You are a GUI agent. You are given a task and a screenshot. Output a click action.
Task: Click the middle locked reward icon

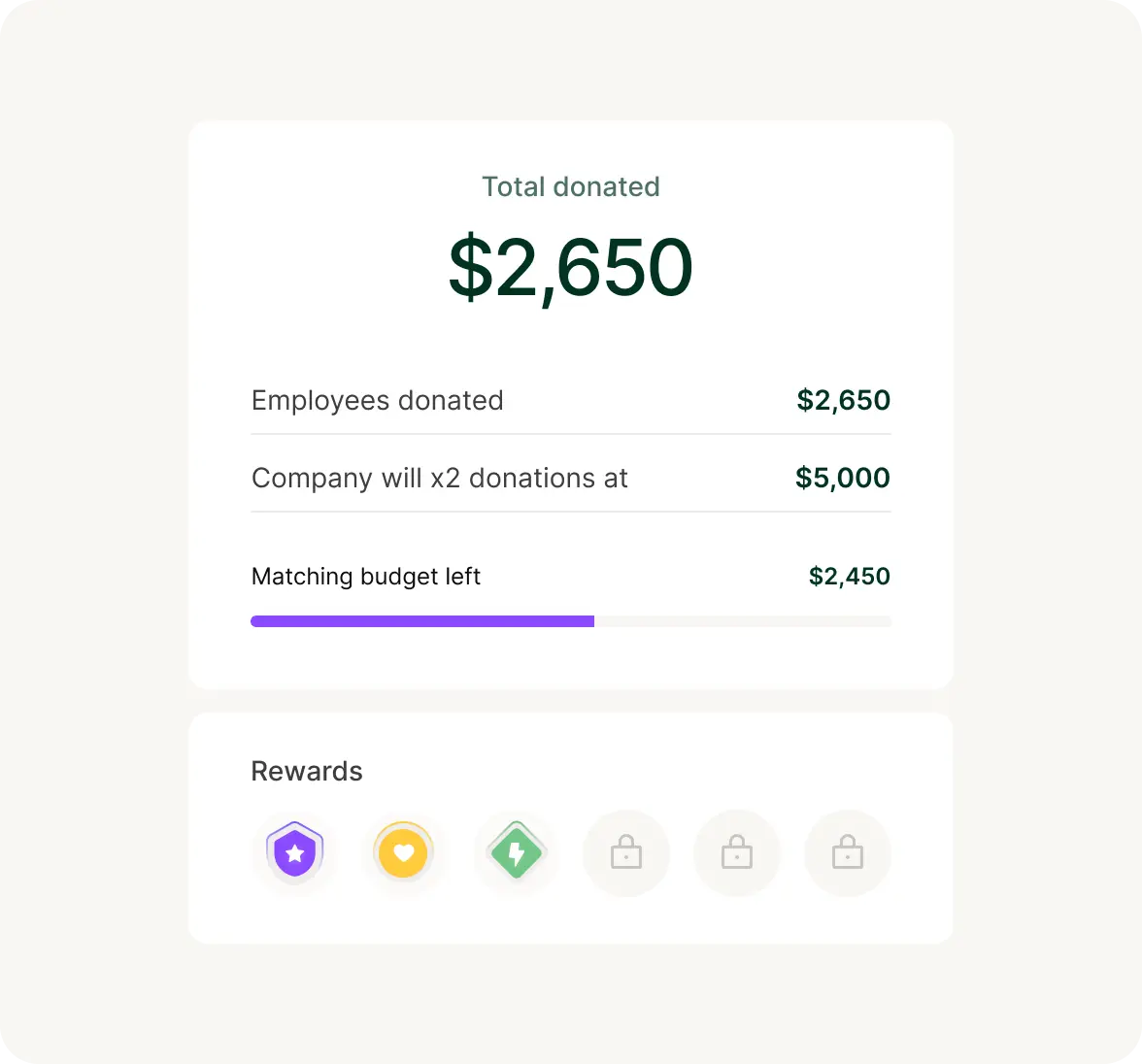coord(737,852)
